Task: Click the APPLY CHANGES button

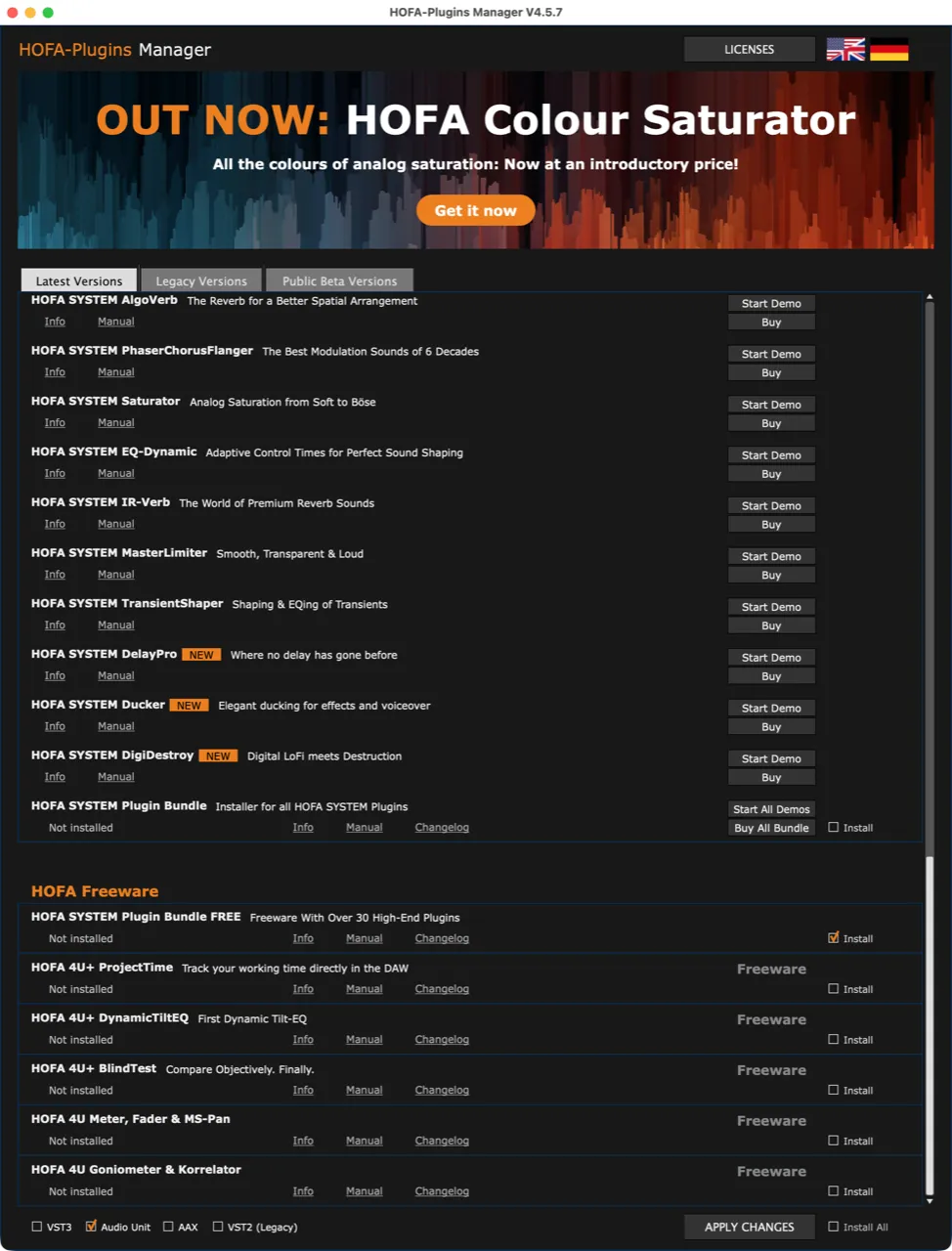Action: 749,1227
